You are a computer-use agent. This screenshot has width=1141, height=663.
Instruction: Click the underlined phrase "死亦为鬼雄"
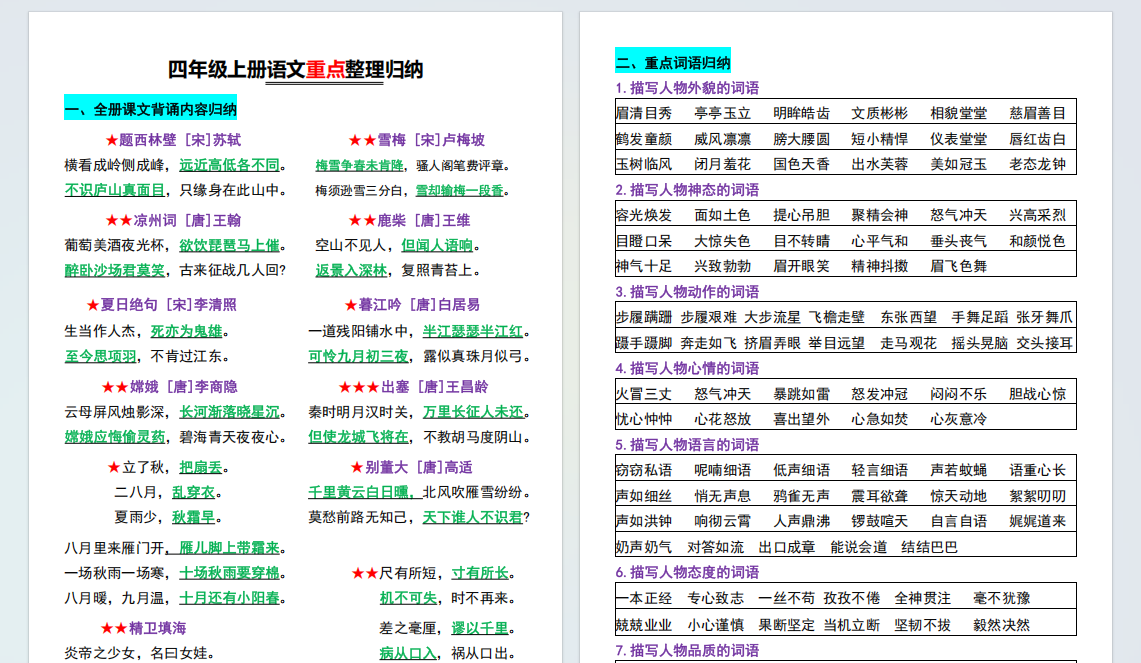(x=186, y=331)
